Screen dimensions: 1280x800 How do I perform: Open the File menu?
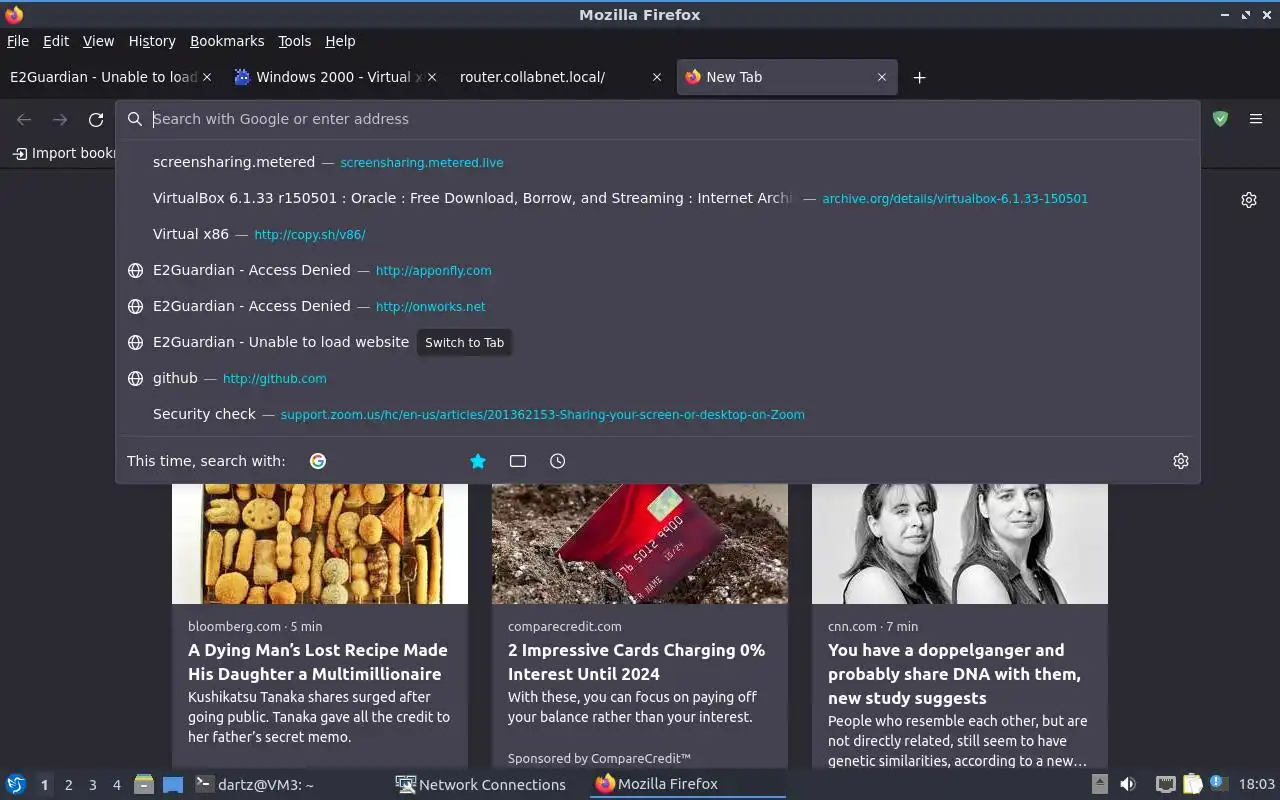pos(18,41)
